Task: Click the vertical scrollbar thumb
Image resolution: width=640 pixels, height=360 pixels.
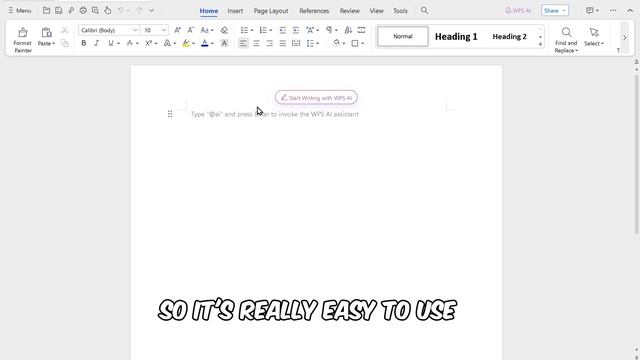Action: [x=637, y=153]
